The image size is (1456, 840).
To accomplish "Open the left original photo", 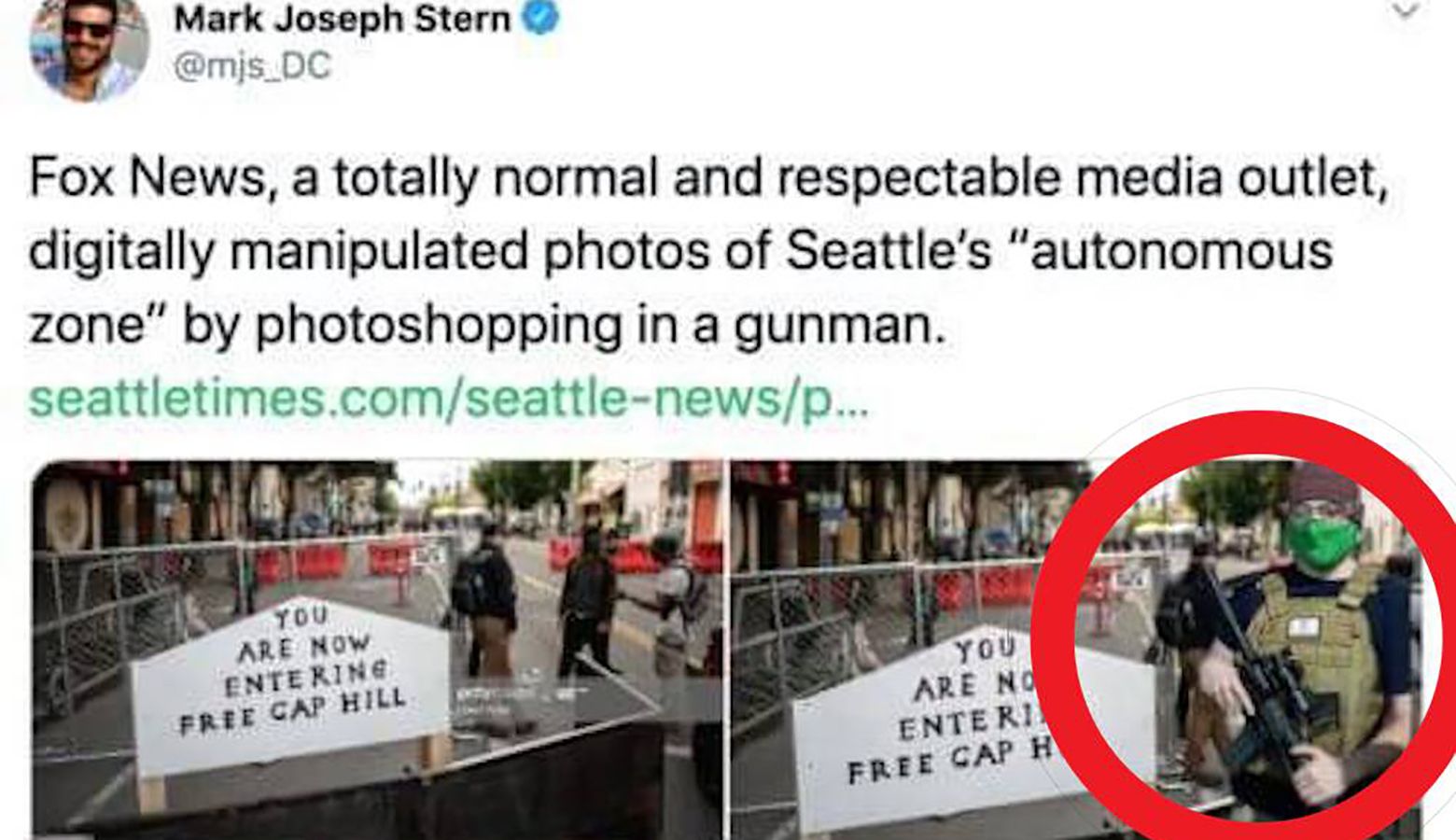I will 377,650.
